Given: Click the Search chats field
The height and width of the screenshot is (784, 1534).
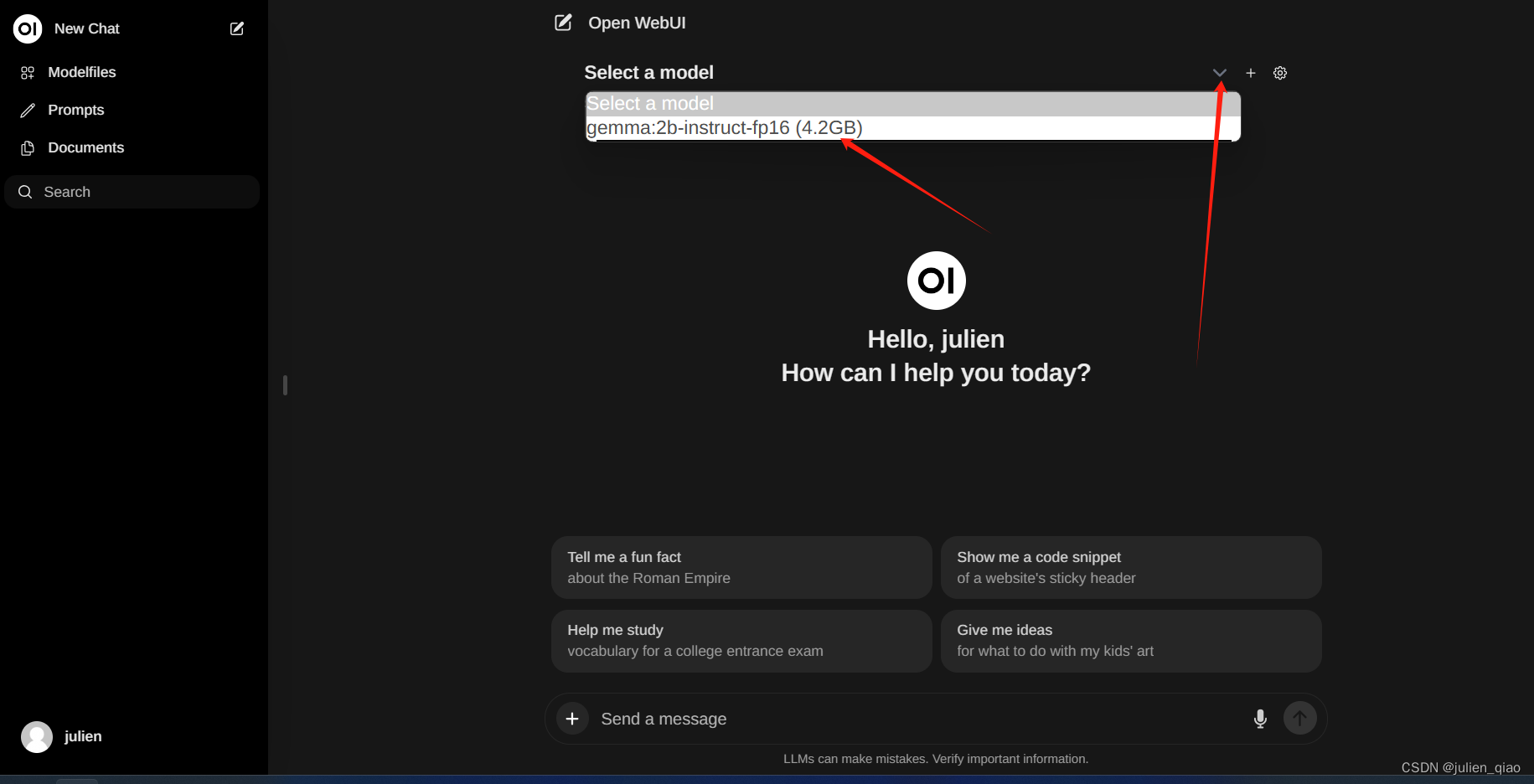Looking at the screenshot, I should 132,192.
